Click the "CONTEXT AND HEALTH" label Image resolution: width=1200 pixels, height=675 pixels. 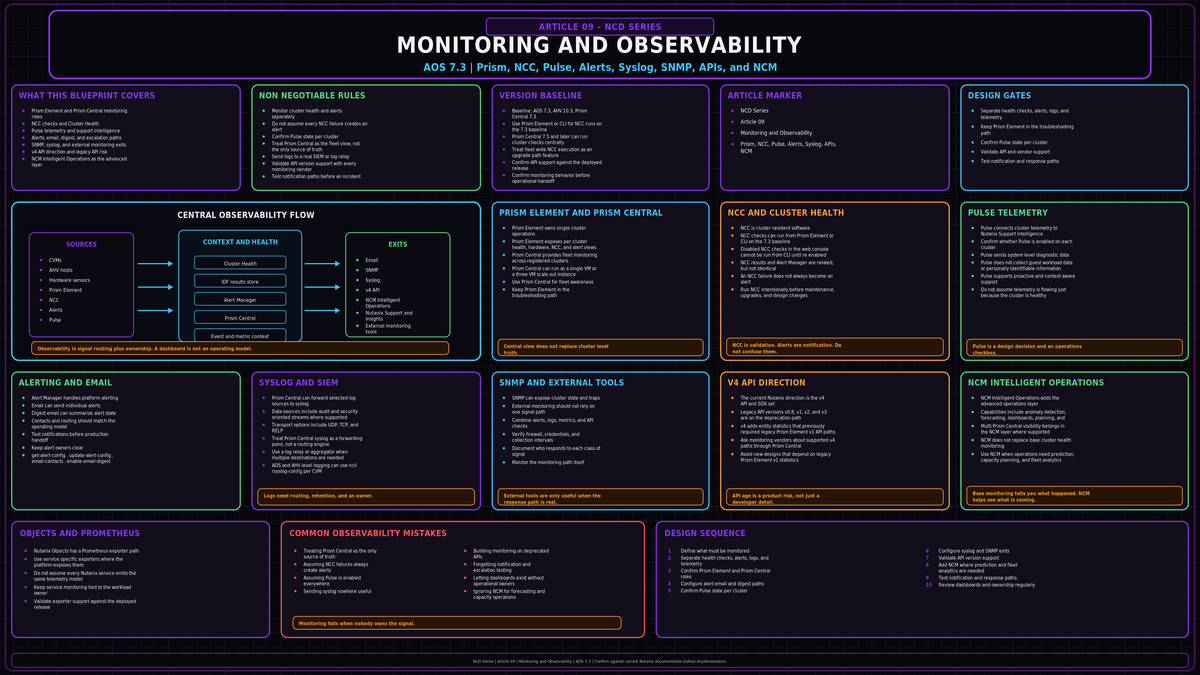(x=240, y=242)
